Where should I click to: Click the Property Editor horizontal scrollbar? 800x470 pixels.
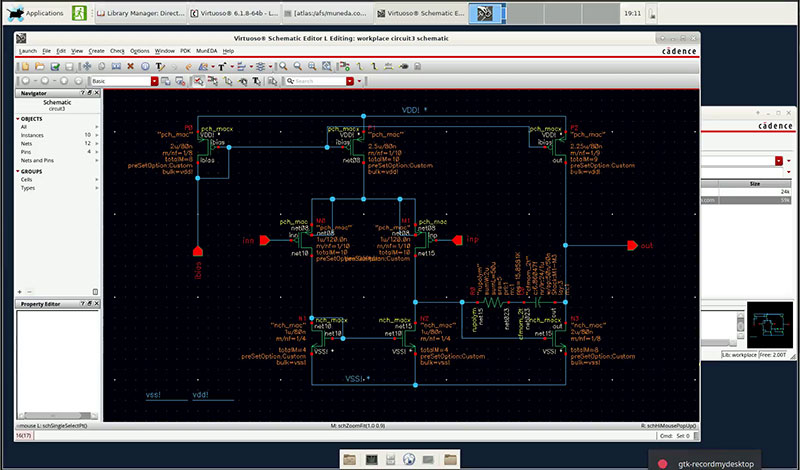coord(58,415)
